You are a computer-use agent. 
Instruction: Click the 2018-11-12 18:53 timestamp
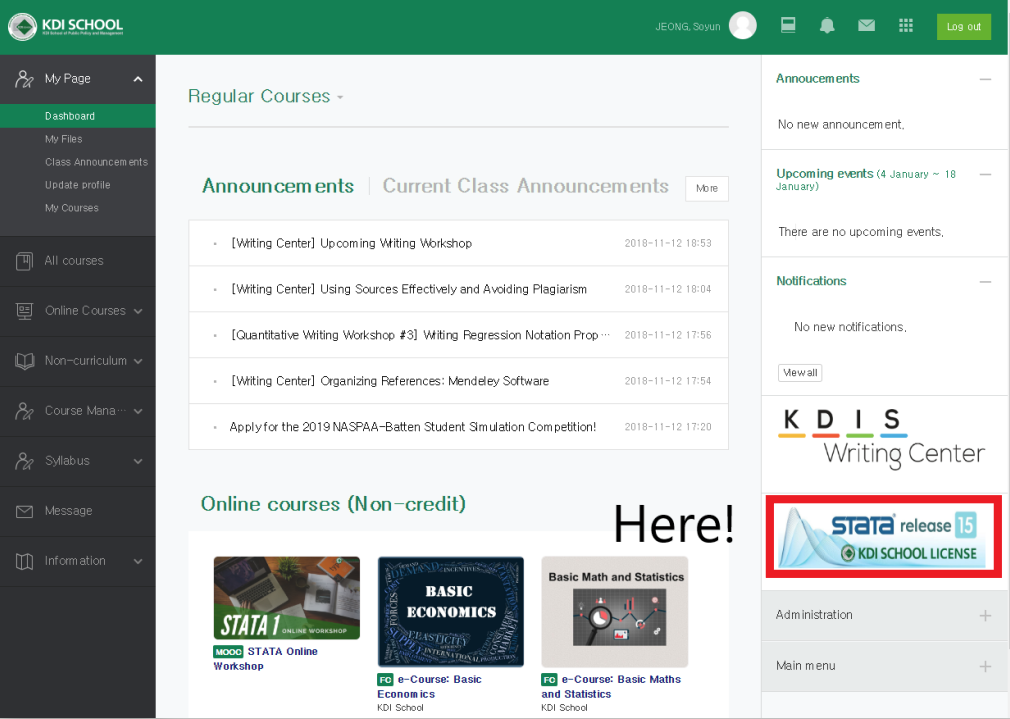click(668, 244)
